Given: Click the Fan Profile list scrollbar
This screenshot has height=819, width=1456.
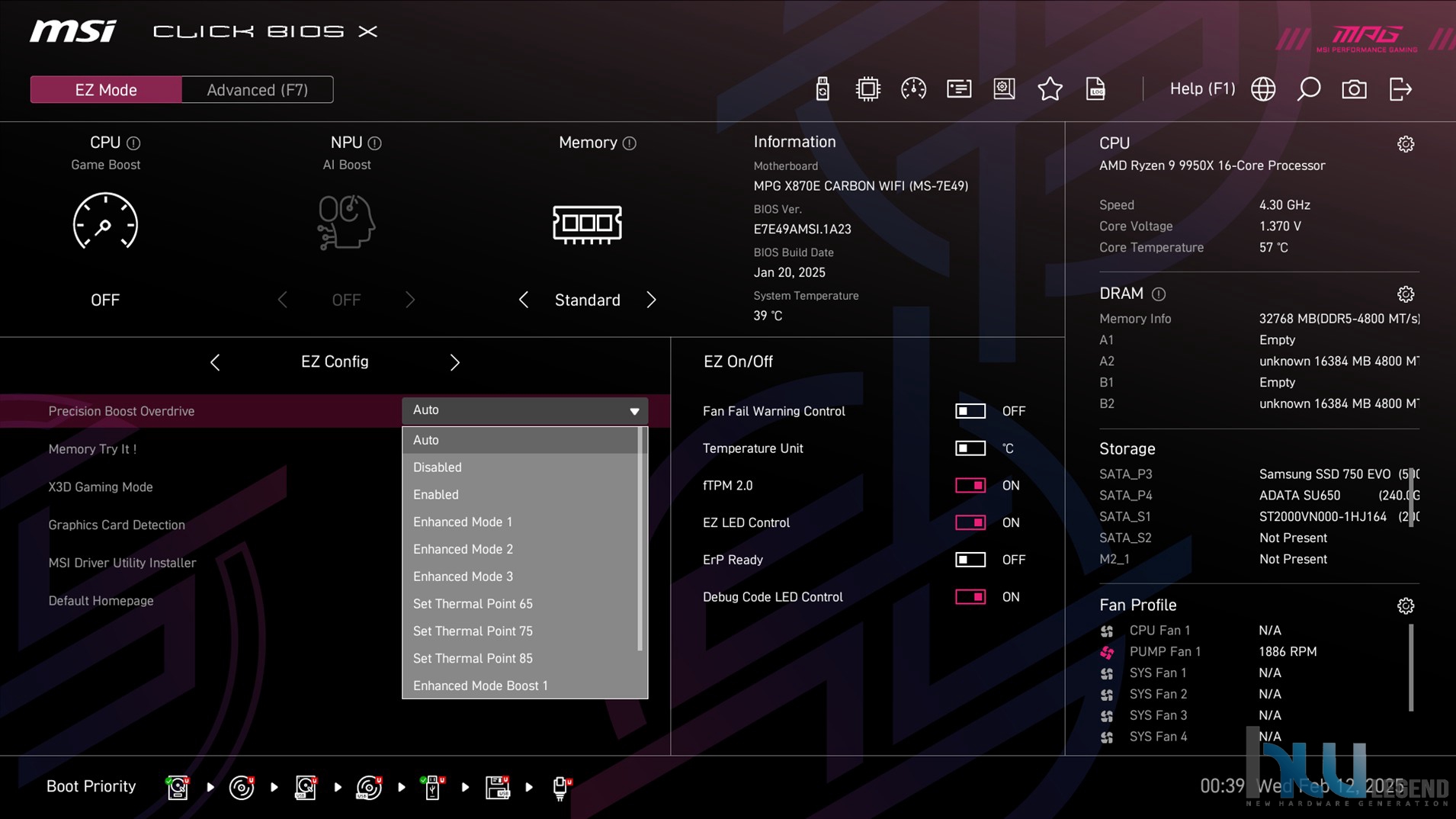Looking at the screenshot, I should tap(1411, 668).
